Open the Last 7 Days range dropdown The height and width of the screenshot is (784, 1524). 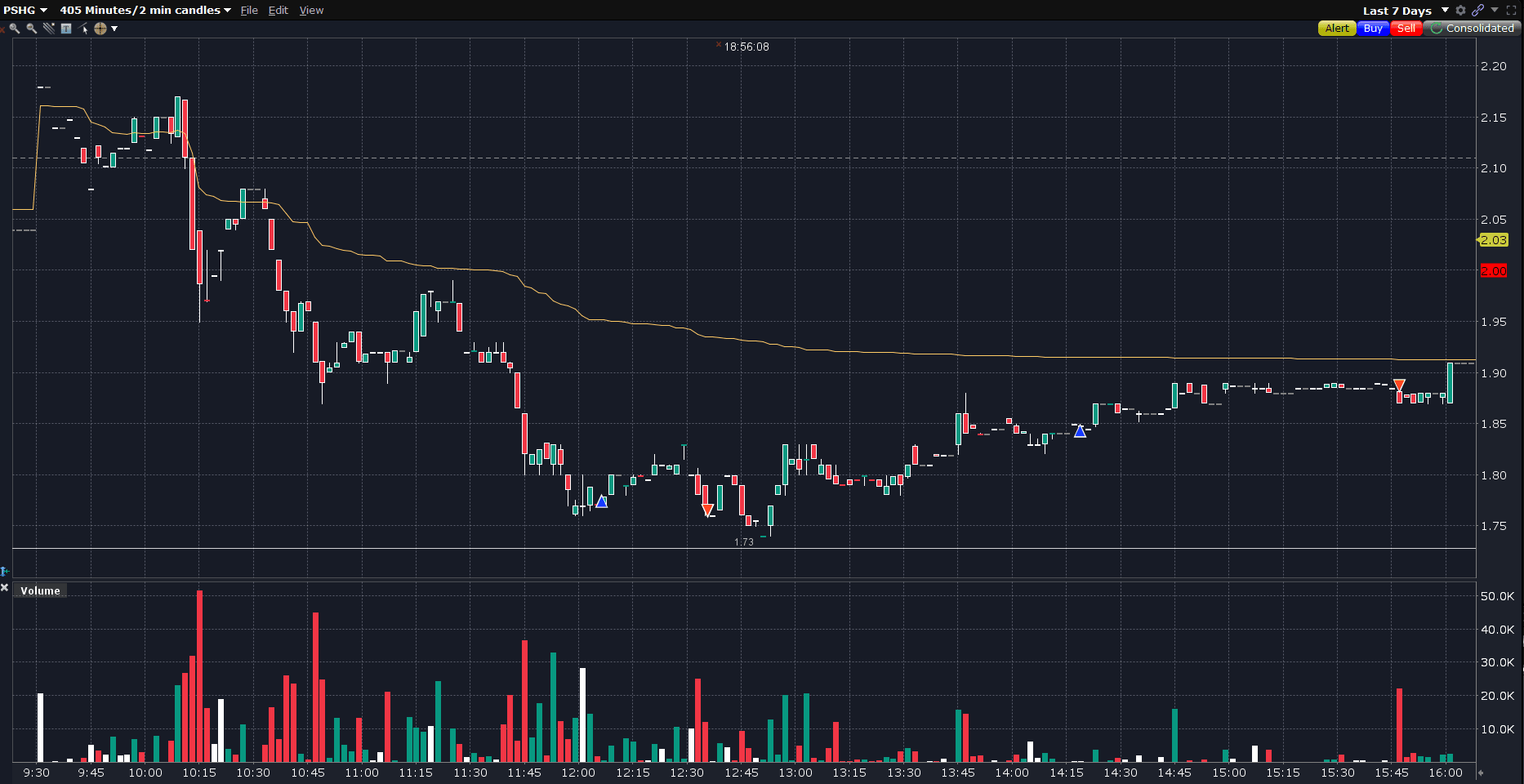click(x=1405, y=11)
